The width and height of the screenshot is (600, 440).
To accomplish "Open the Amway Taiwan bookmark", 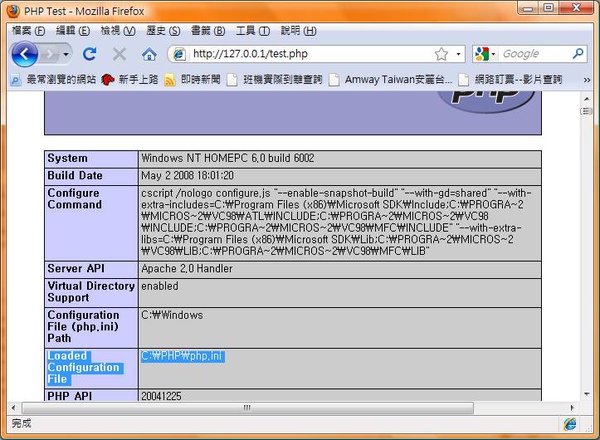I will tap(391, 80).
